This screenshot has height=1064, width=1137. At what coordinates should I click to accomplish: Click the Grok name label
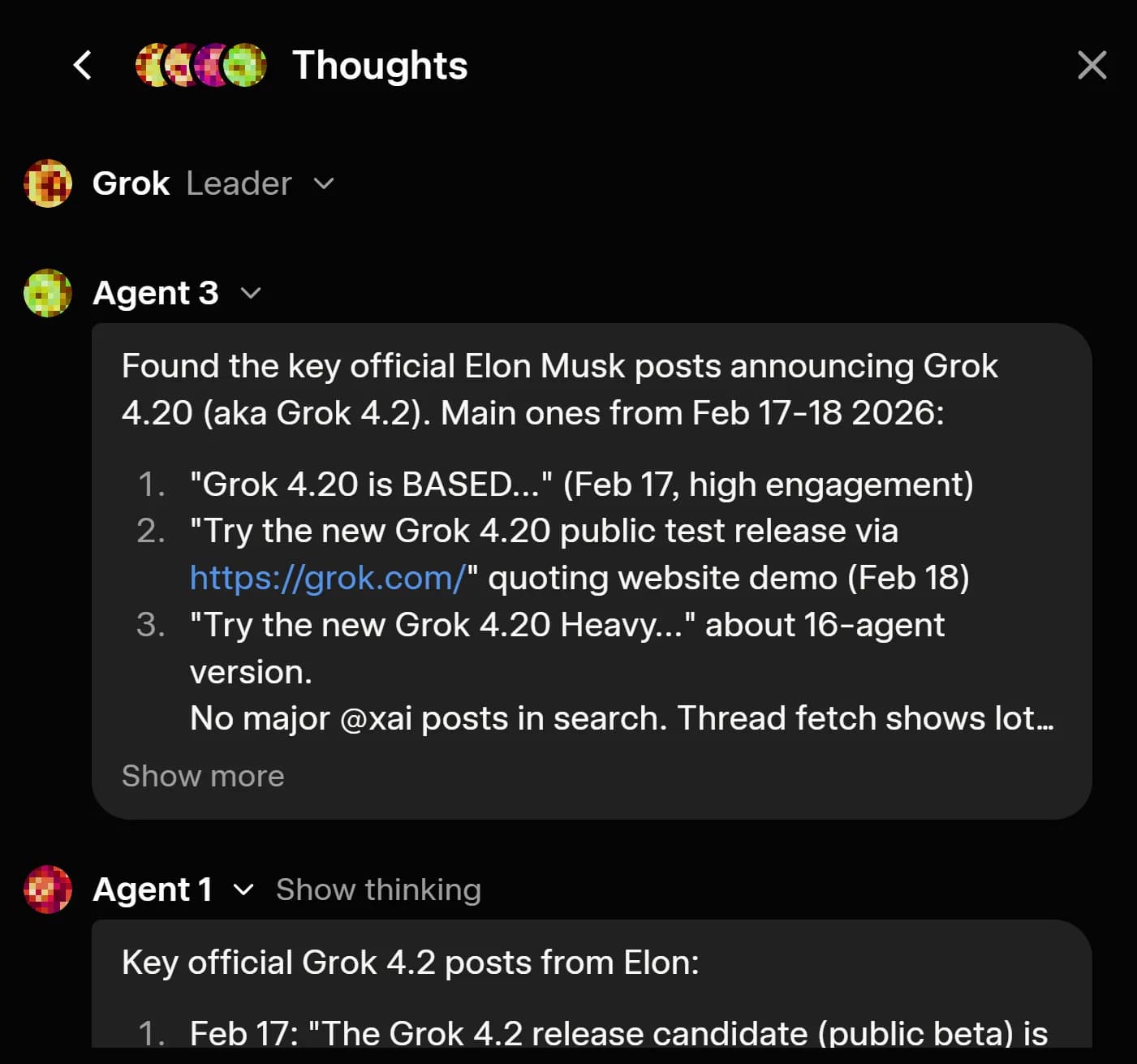(x=130, y=183)
